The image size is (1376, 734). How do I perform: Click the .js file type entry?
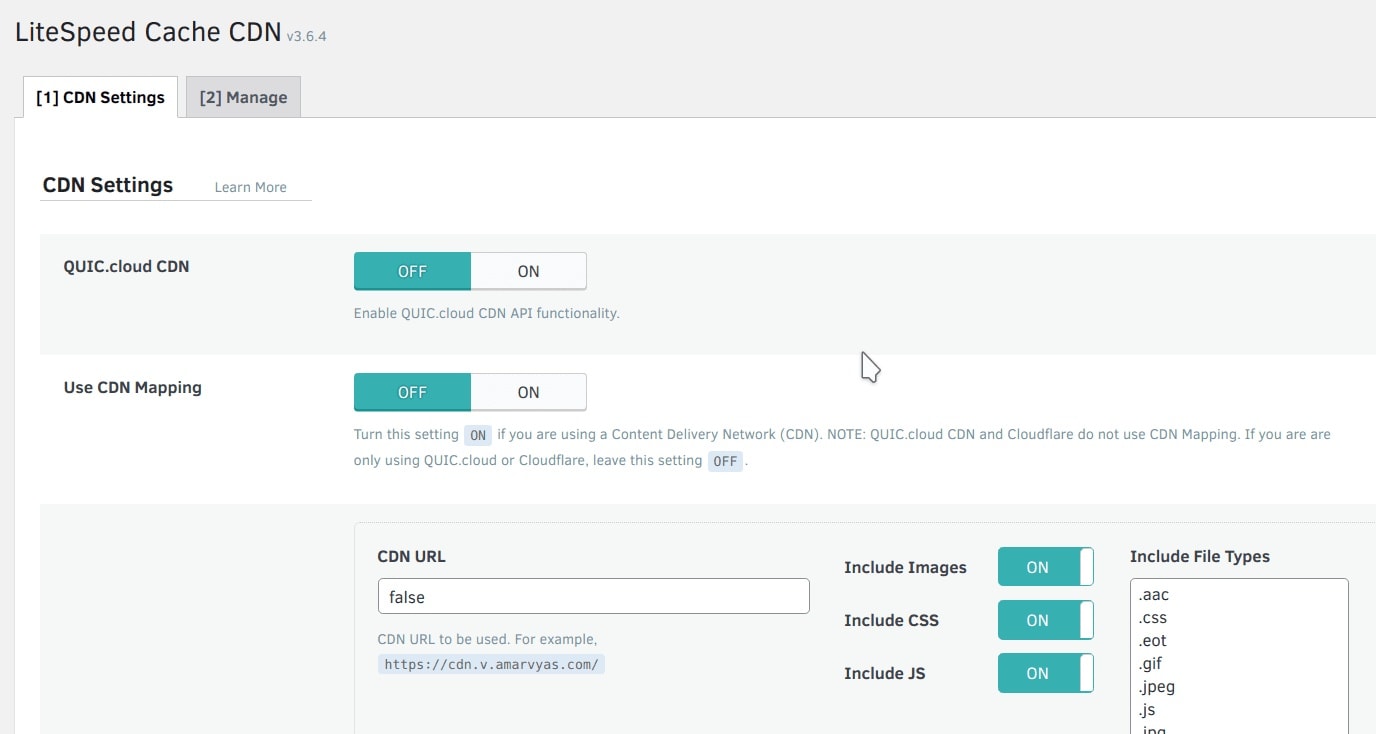1147,710
